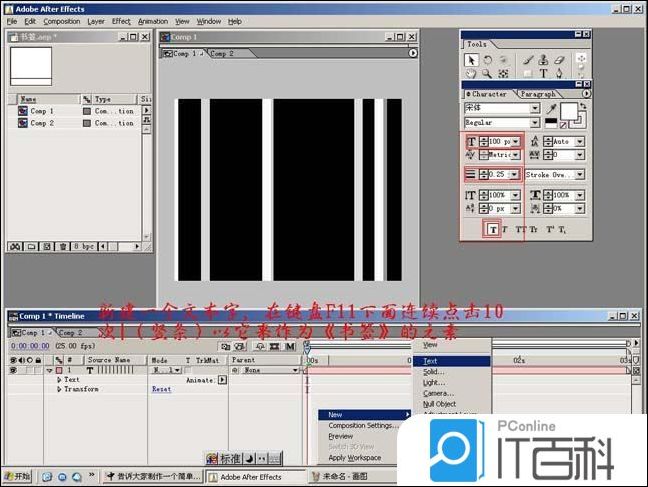Select the Rotation tool in Tools
The image size is (648, 487).
pyautogui.click(x=487, y=60)
